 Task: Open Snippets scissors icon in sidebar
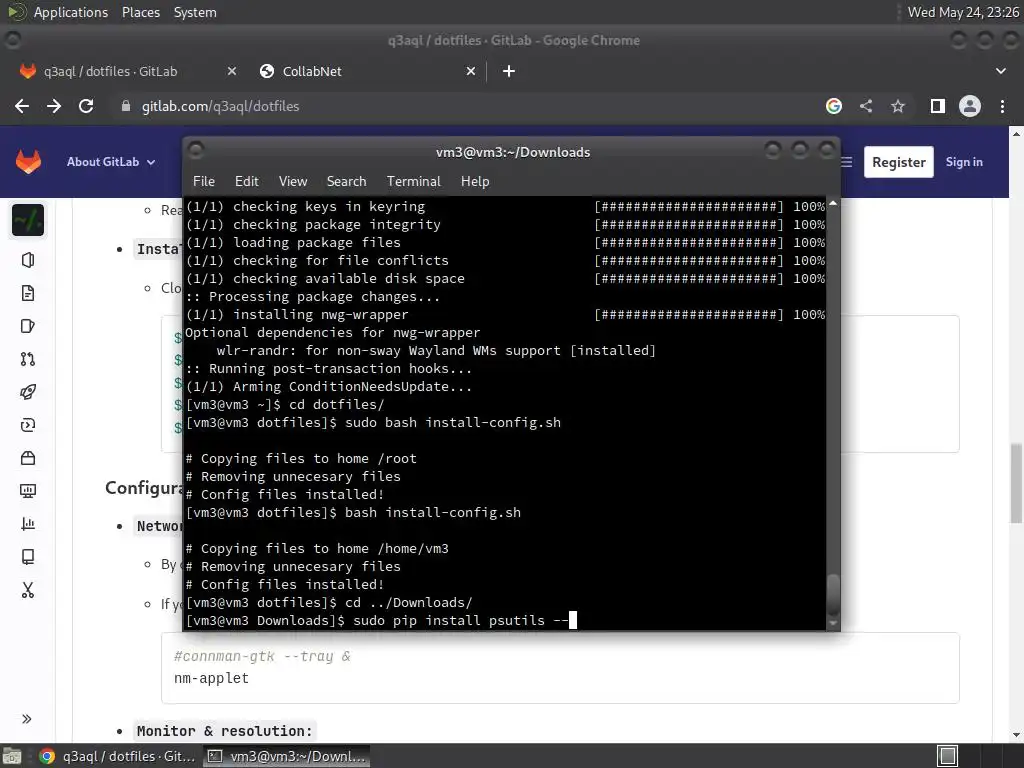click(27, 590)
